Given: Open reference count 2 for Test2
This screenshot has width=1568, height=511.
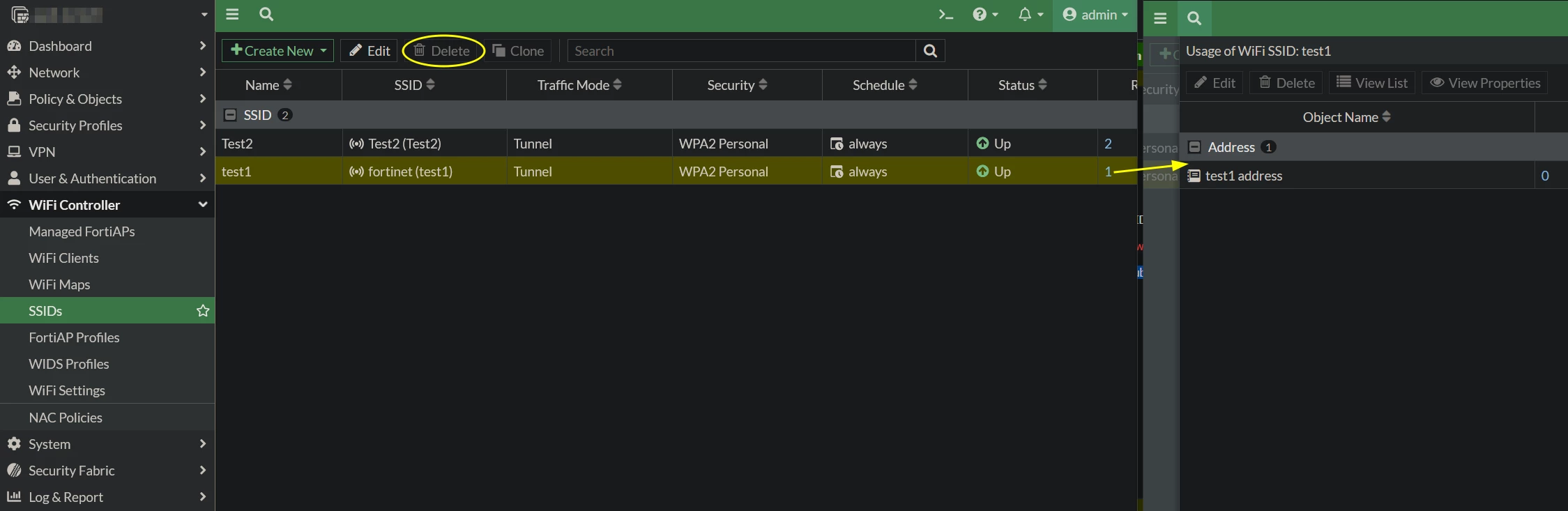Looking at the screenshot, I should click(1108, 144).
